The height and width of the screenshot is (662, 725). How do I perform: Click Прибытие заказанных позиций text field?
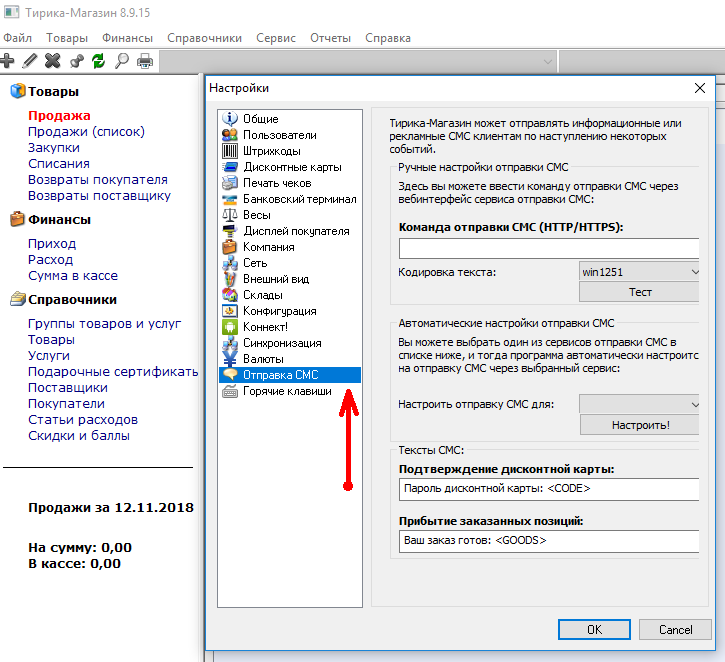click(x=549, y=541)
